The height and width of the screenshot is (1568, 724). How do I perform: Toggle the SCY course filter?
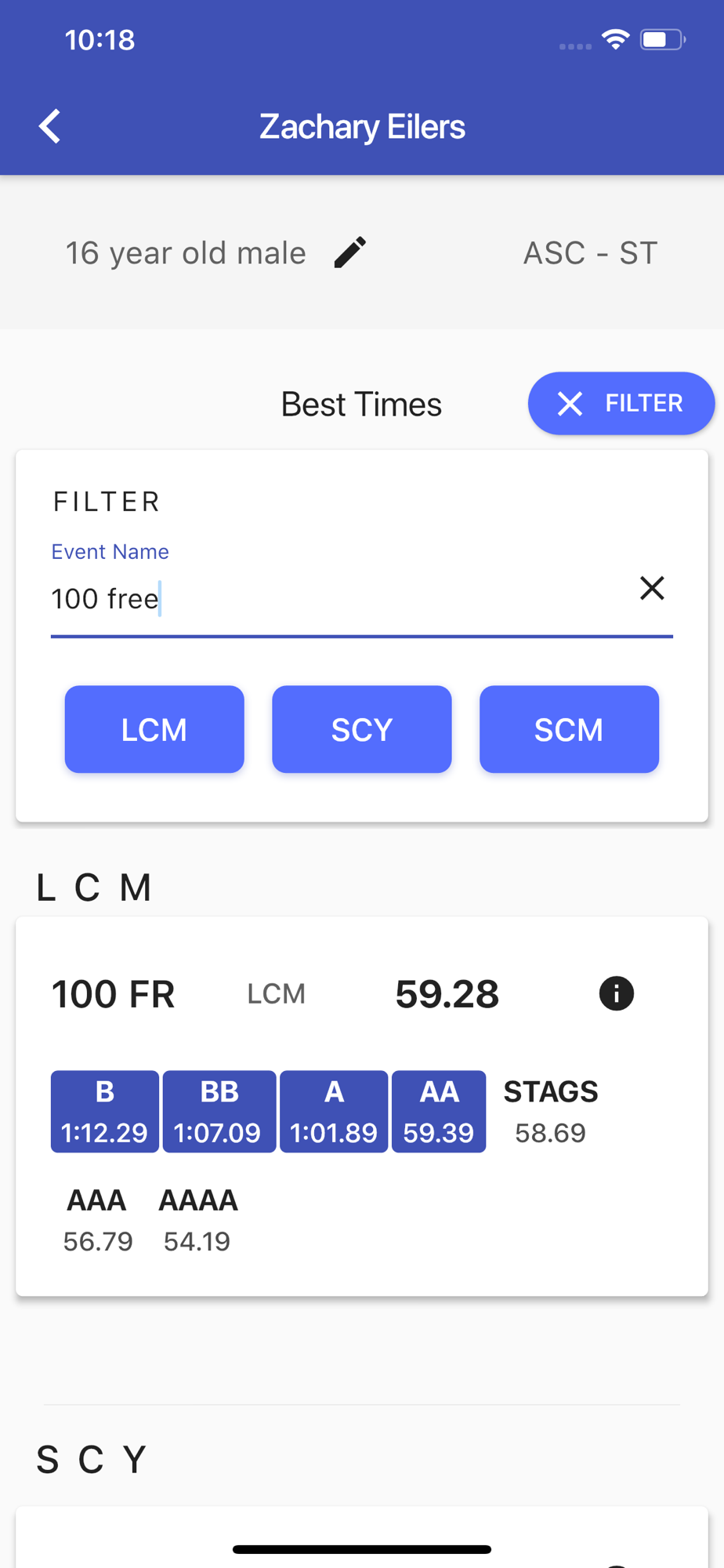click(362, 729)
